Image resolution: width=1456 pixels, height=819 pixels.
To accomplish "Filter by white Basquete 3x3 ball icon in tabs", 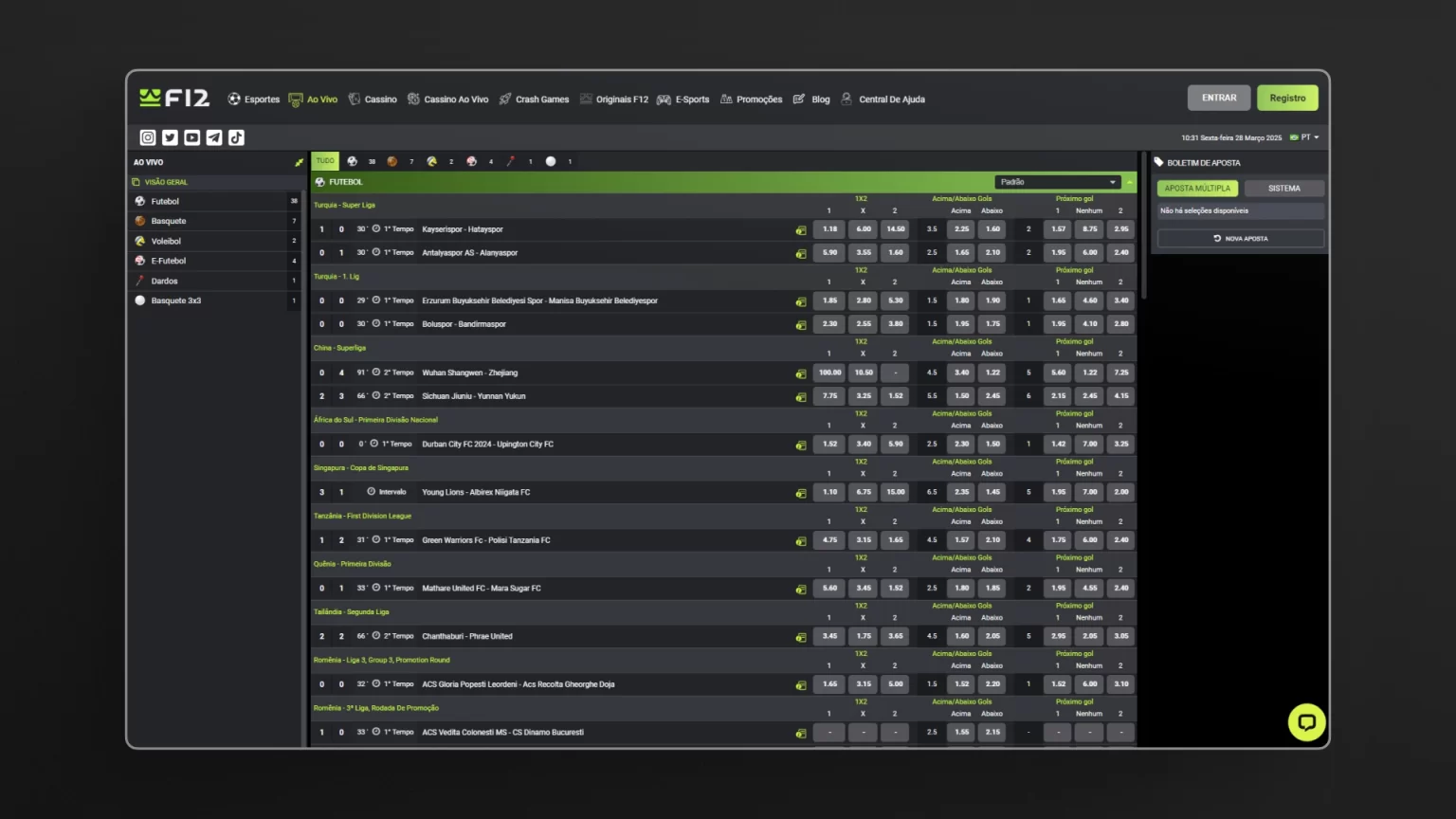I will coord(551,161).
